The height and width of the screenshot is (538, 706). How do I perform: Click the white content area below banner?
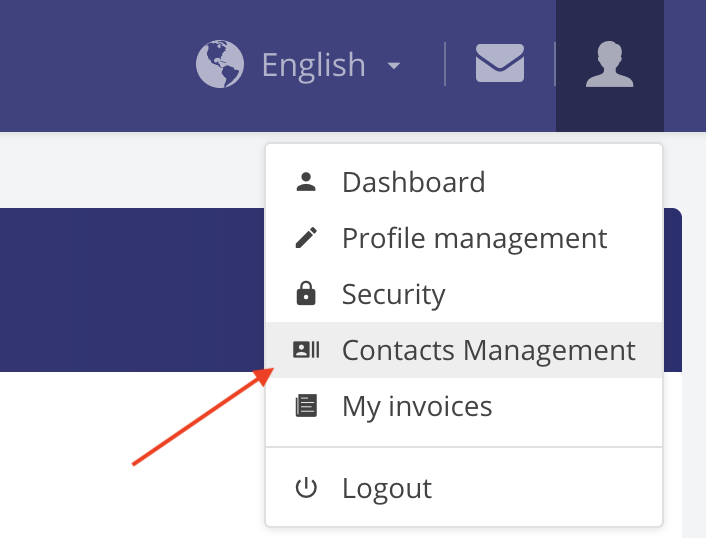131,455
